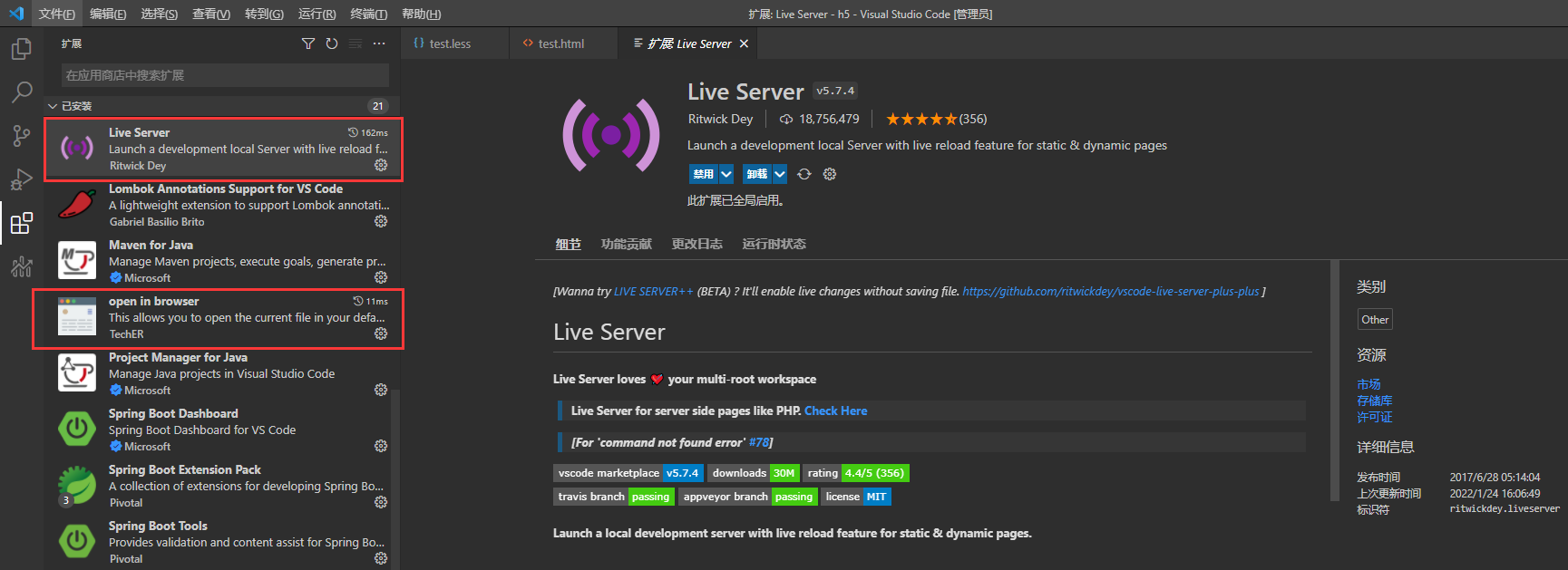Open the disable button dropdown arrow
The image size is (1568, 570).
(x=726, y=174)
